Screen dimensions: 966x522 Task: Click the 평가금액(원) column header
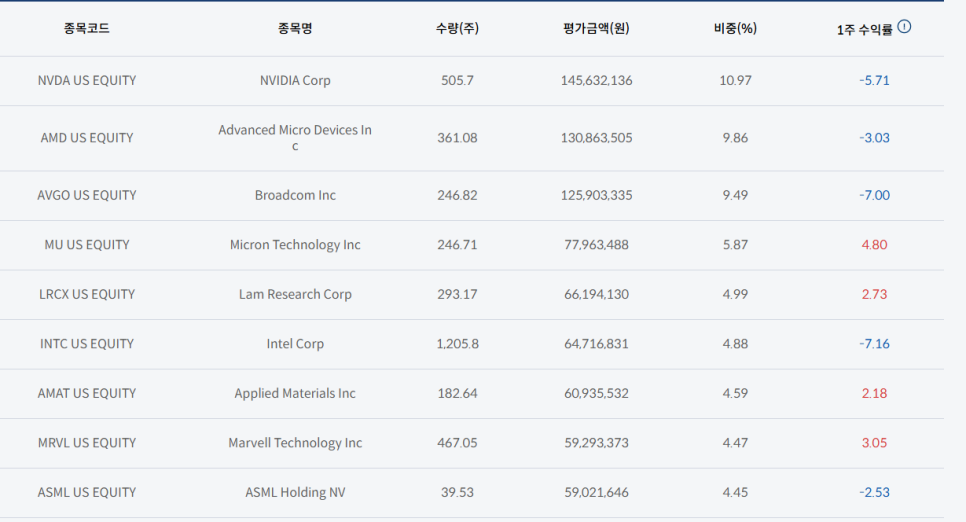click(596, 29)
